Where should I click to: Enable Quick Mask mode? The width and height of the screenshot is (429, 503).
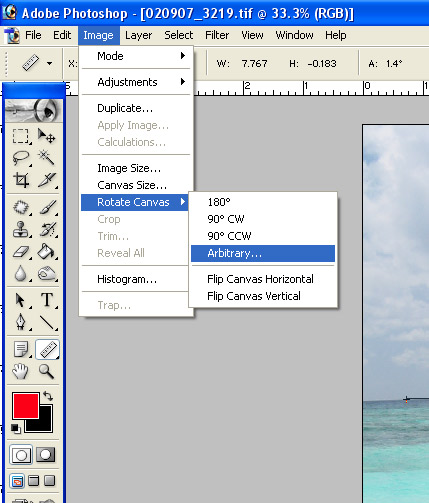[x=45, y=455]
